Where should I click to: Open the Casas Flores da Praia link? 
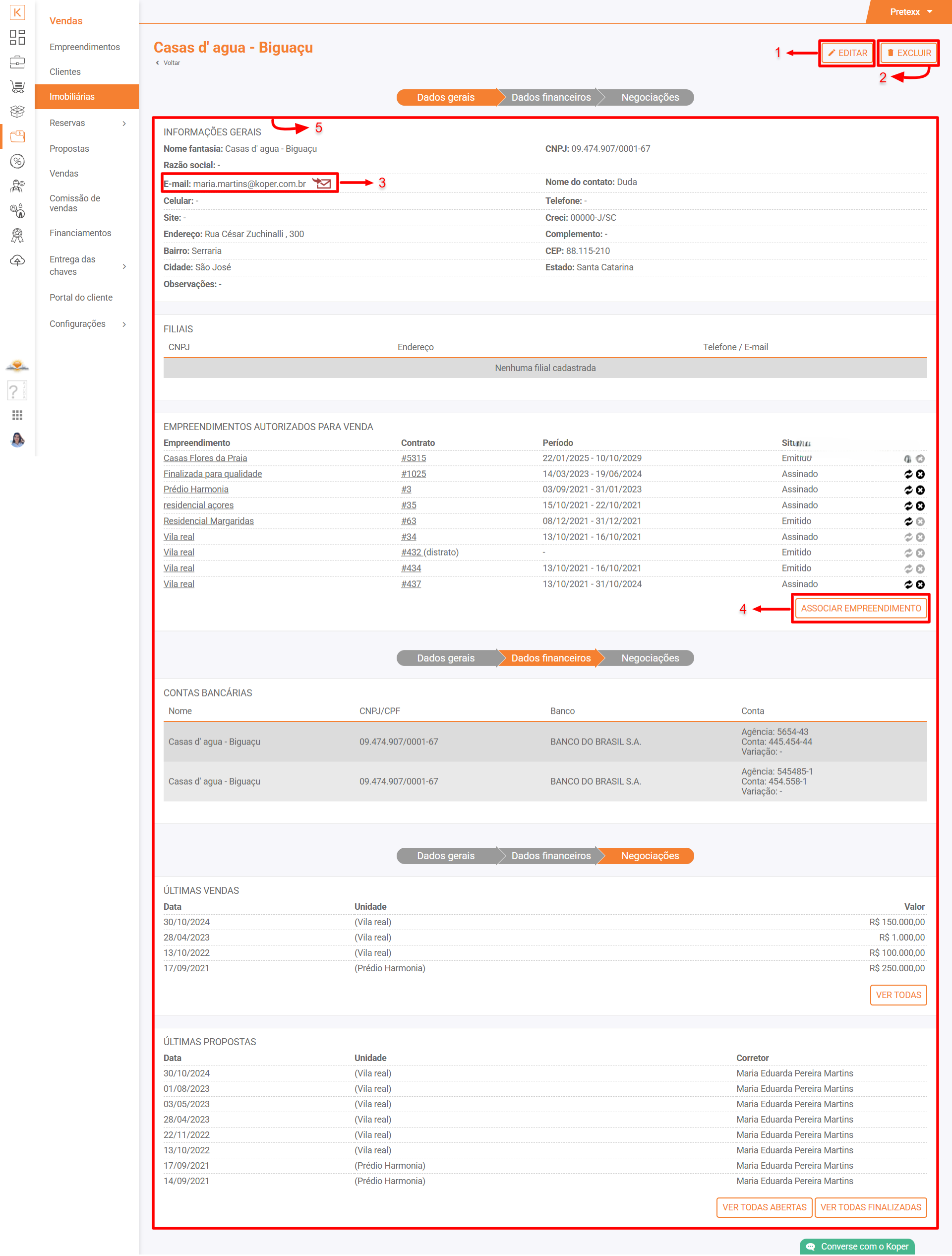[205, 458]
